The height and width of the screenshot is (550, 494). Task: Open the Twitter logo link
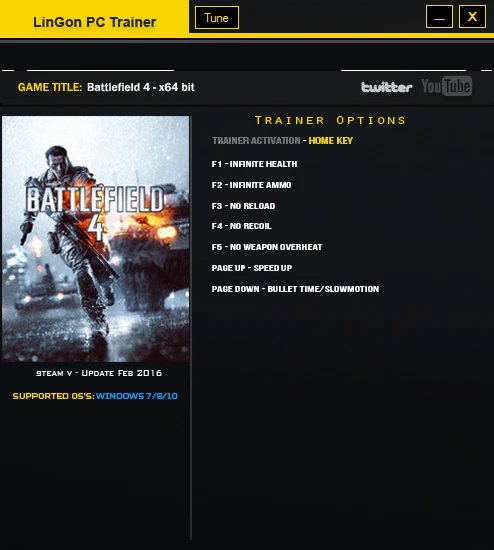coord(387,87)
